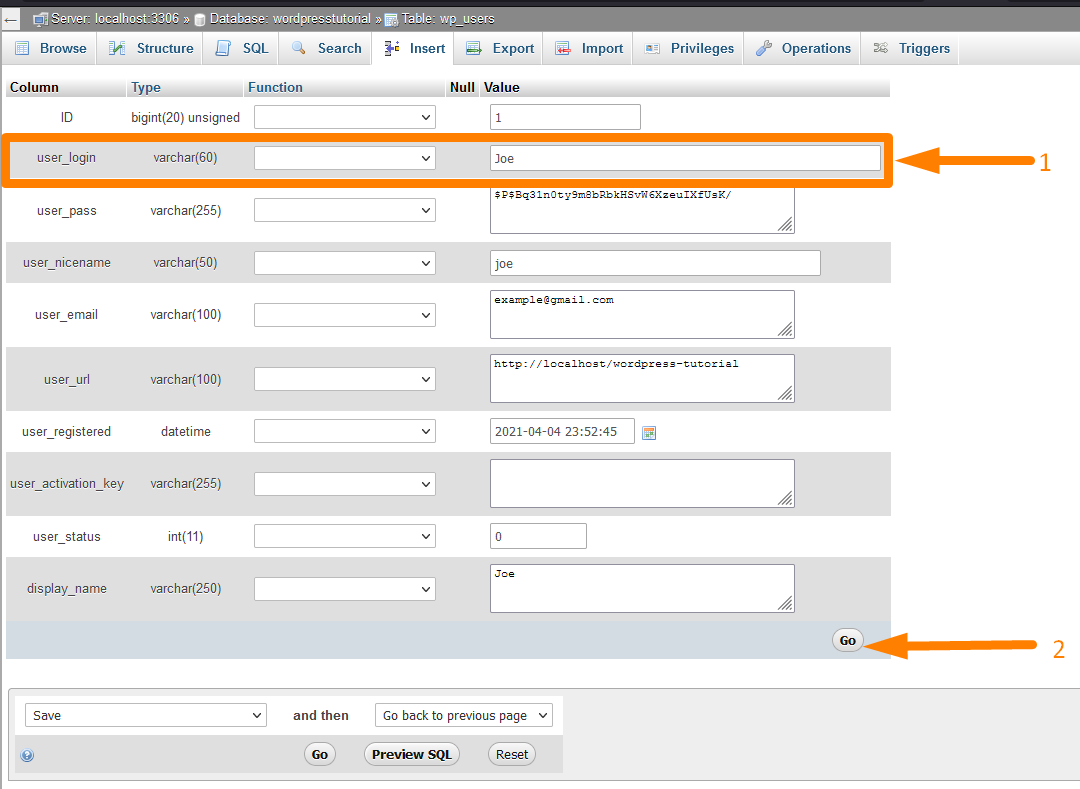Open the SQL tab
The width and height of the screenshot is (1080, 789).
(x=242, y=48)
